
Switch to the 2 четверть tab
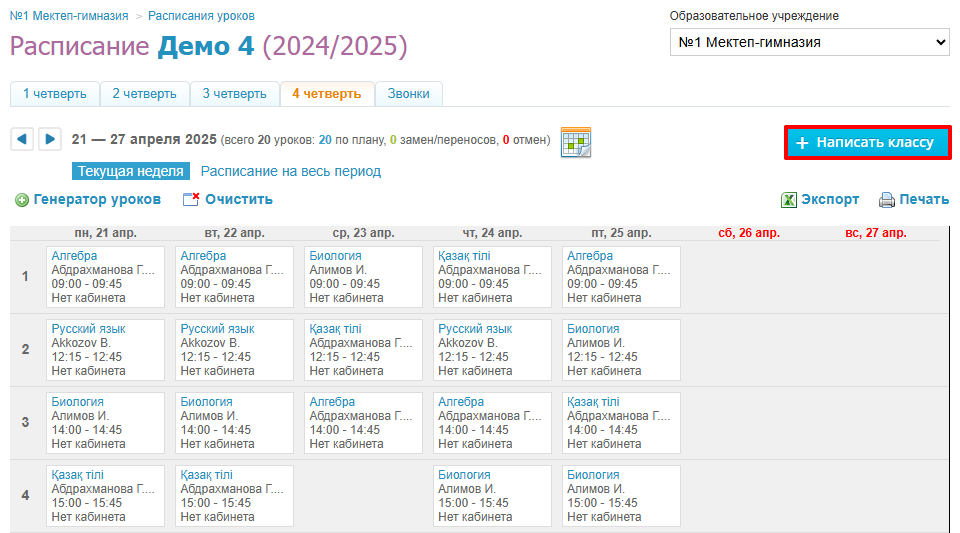coord(144,94)
